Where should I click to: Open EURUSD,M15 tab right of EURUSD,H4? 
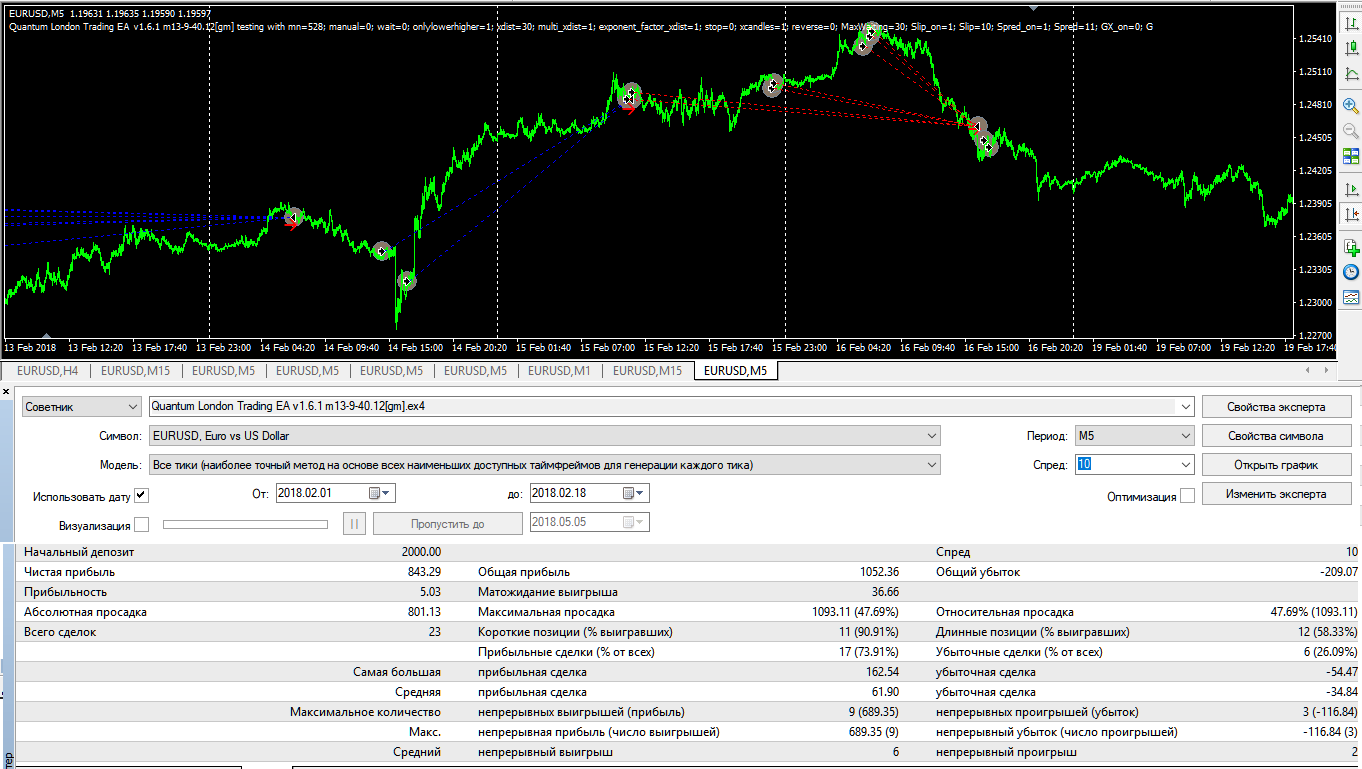tap(135, 371)
